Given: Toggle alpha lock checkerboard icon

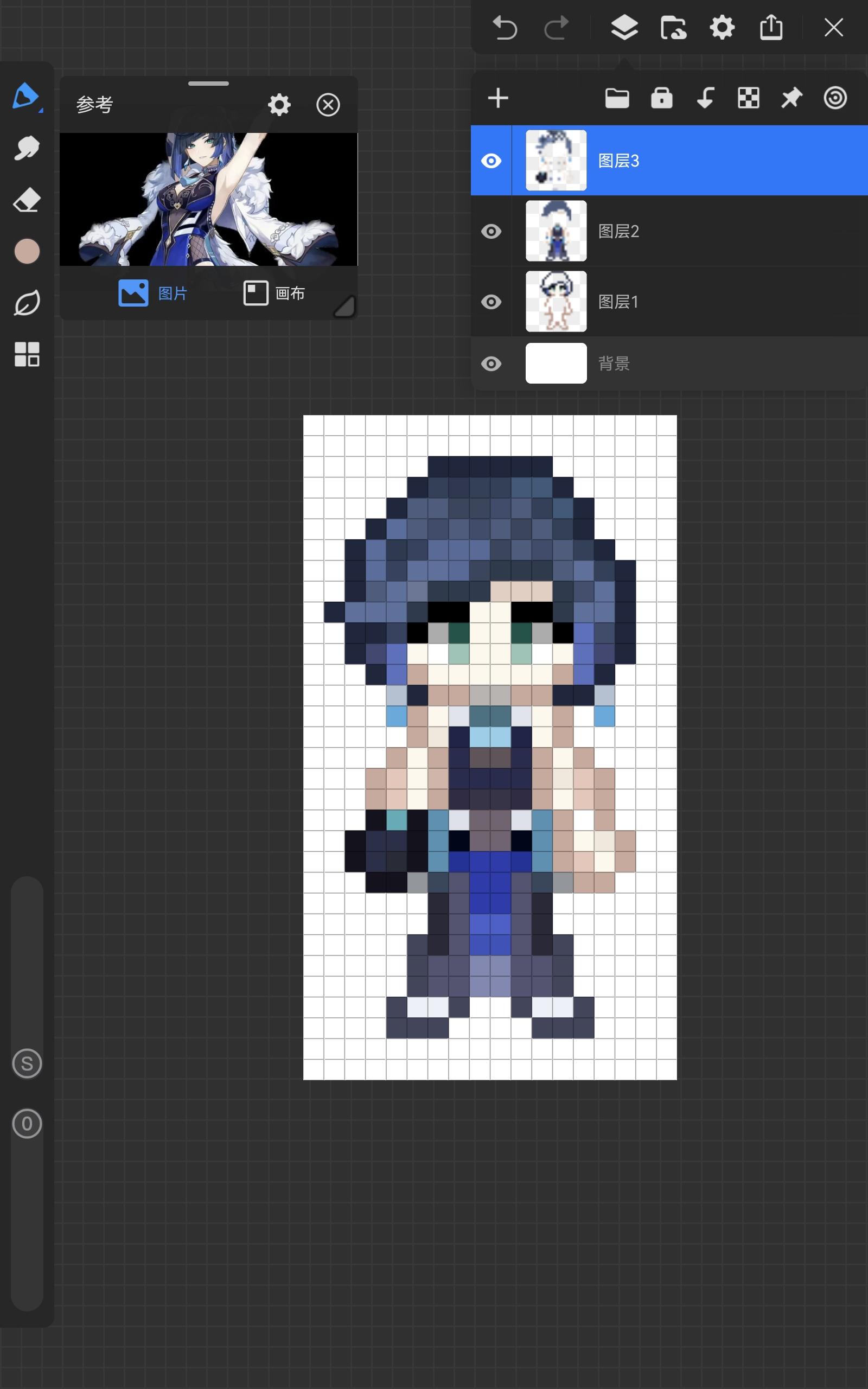Looking at the screenshot, I should pyautogui.click(x=748, y=98).
